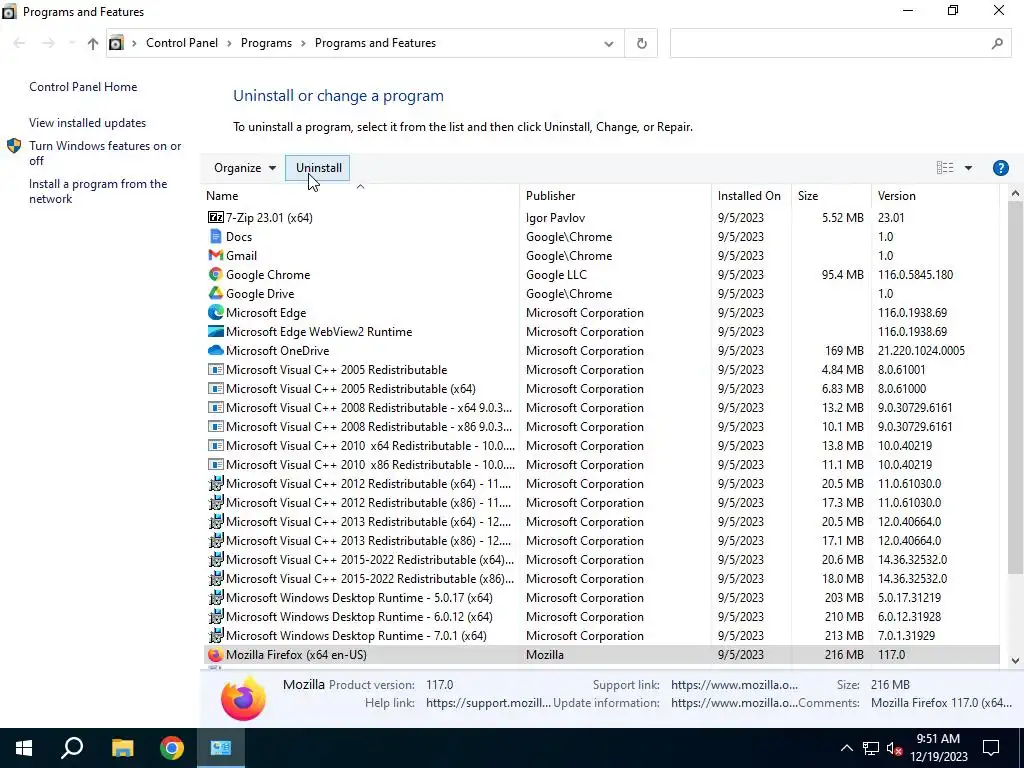Sort by the Publisher column header
Screen dimensions: 1024x768
click(616, 195)
